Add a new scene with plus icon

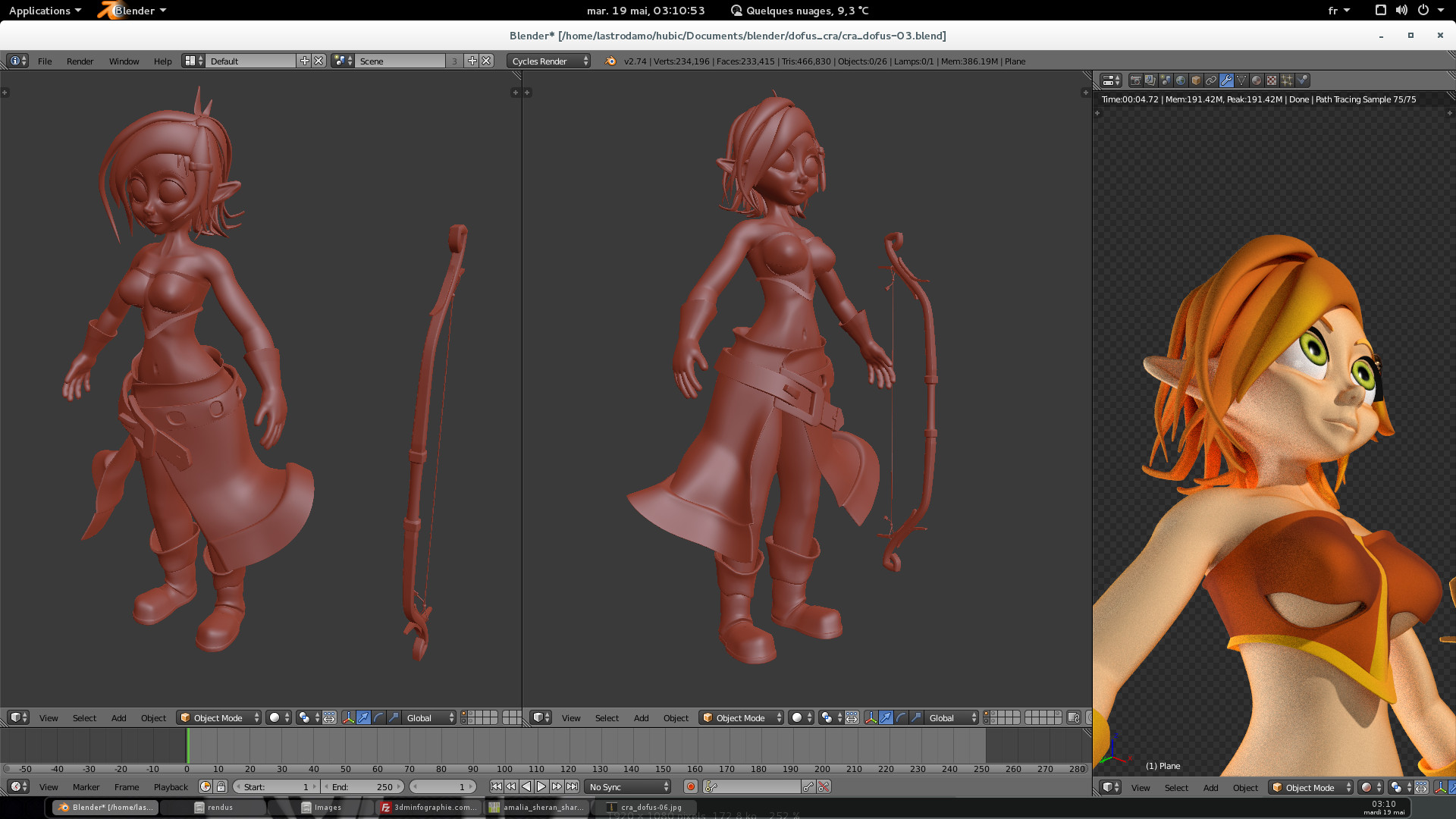pyautogui.click(x=472, y=61)
